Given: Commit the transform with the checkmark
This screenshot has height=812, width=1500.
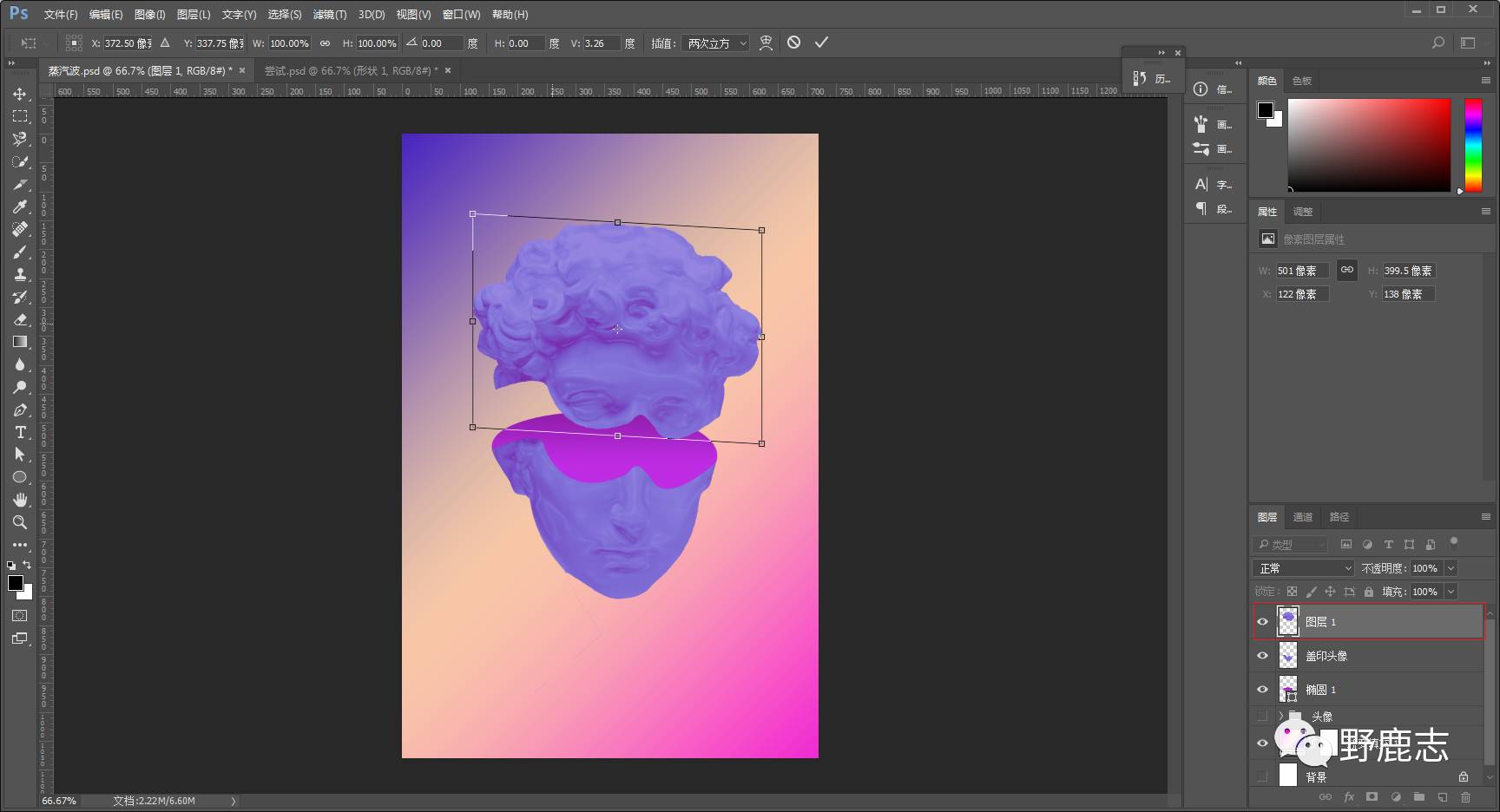Looking at the screenshot, I should pyautogui.click(x=821, y=43).
